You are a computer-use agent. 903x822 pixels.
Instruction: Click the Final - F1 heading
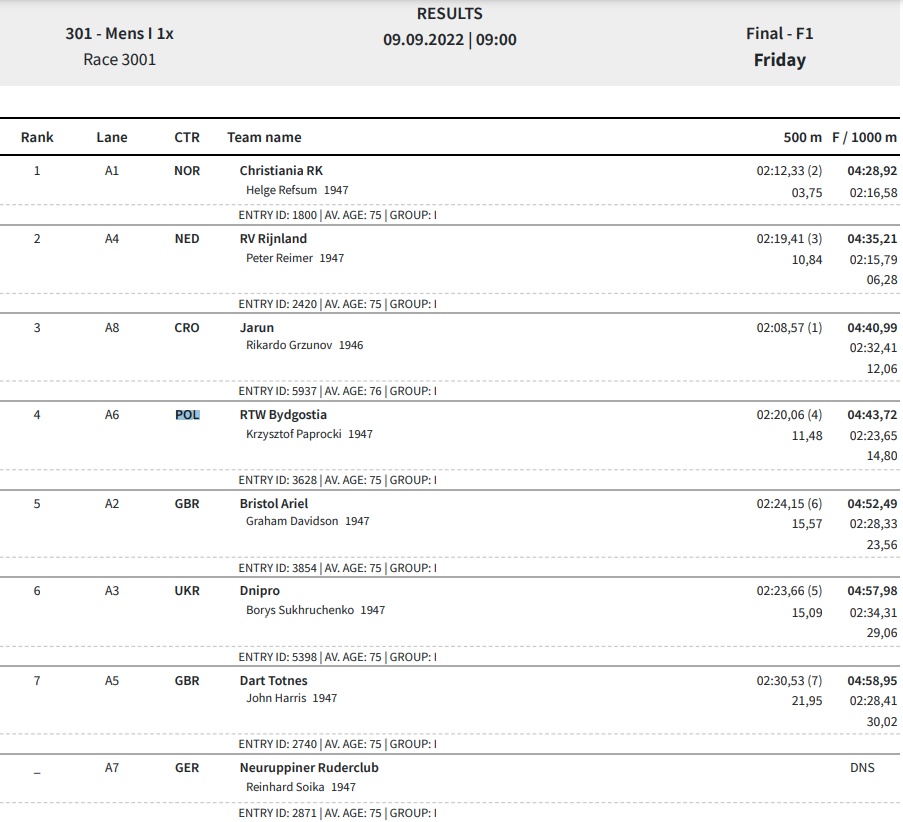click(x=780, y=33)
